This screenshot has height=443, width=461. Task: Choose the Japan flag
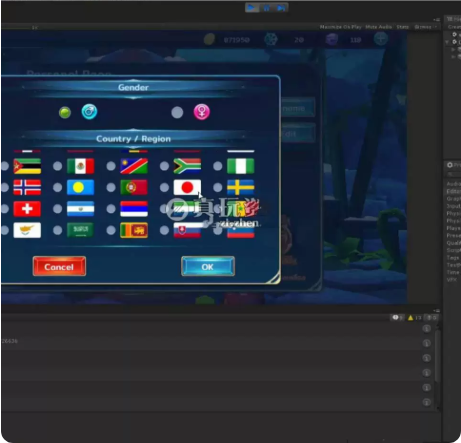[x=187, y=187]
